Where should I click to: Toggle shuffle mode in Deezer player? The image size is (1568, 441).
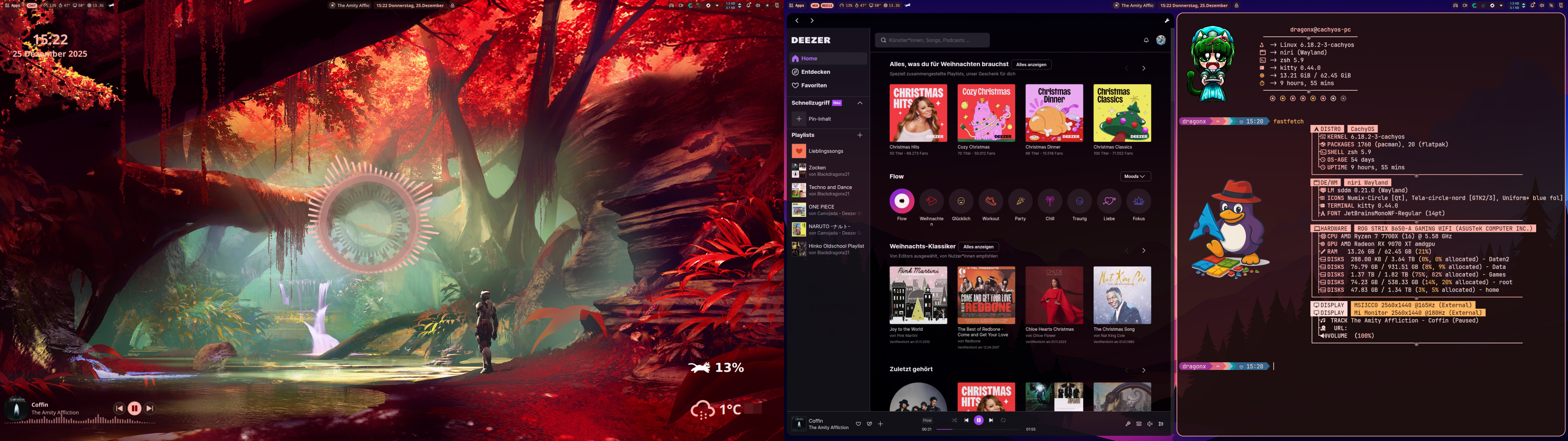[954, 420]
